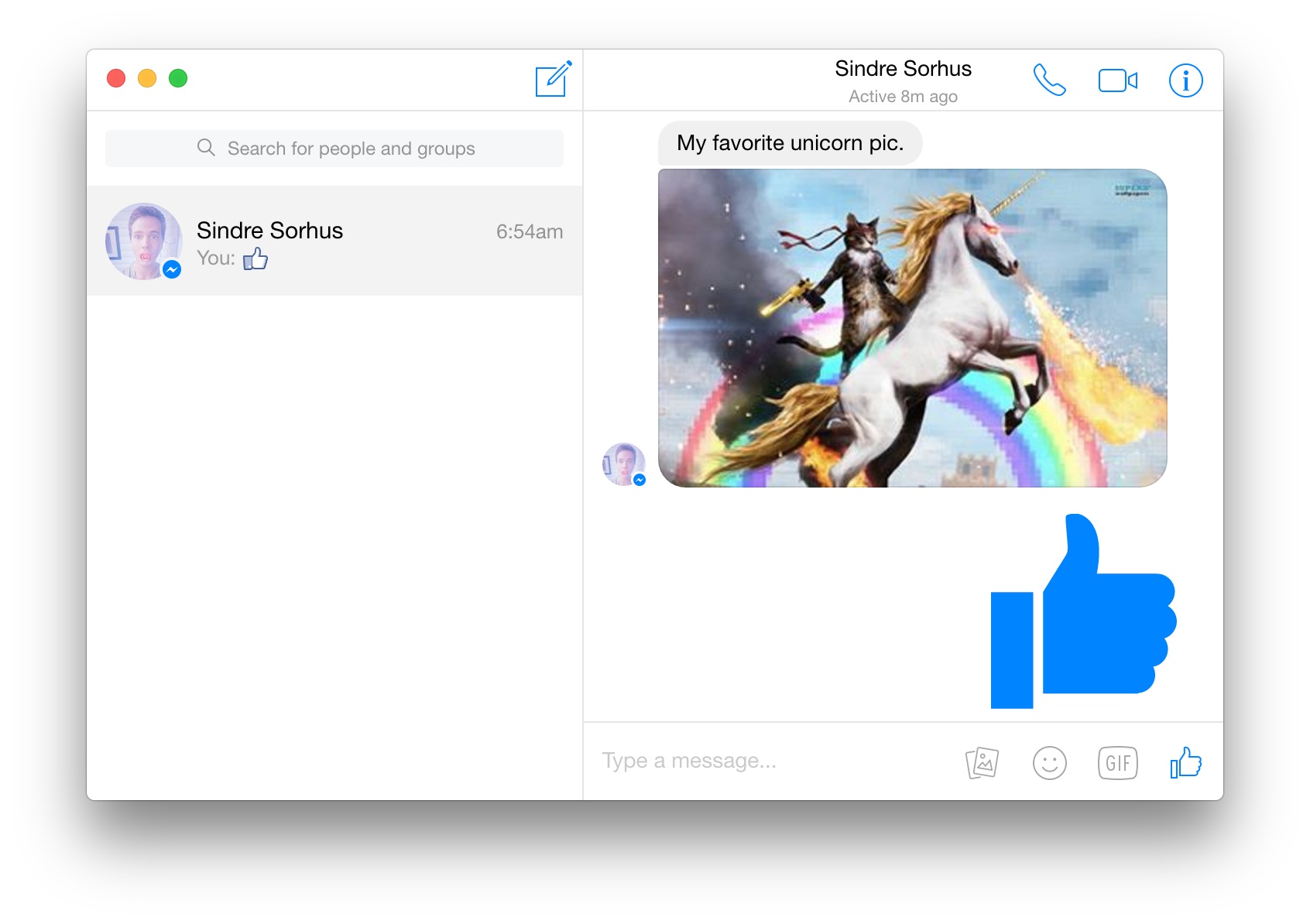
Task: Open the Sindre Sorhus conversation
Action: pyautogui.click(x=334, y=241)
